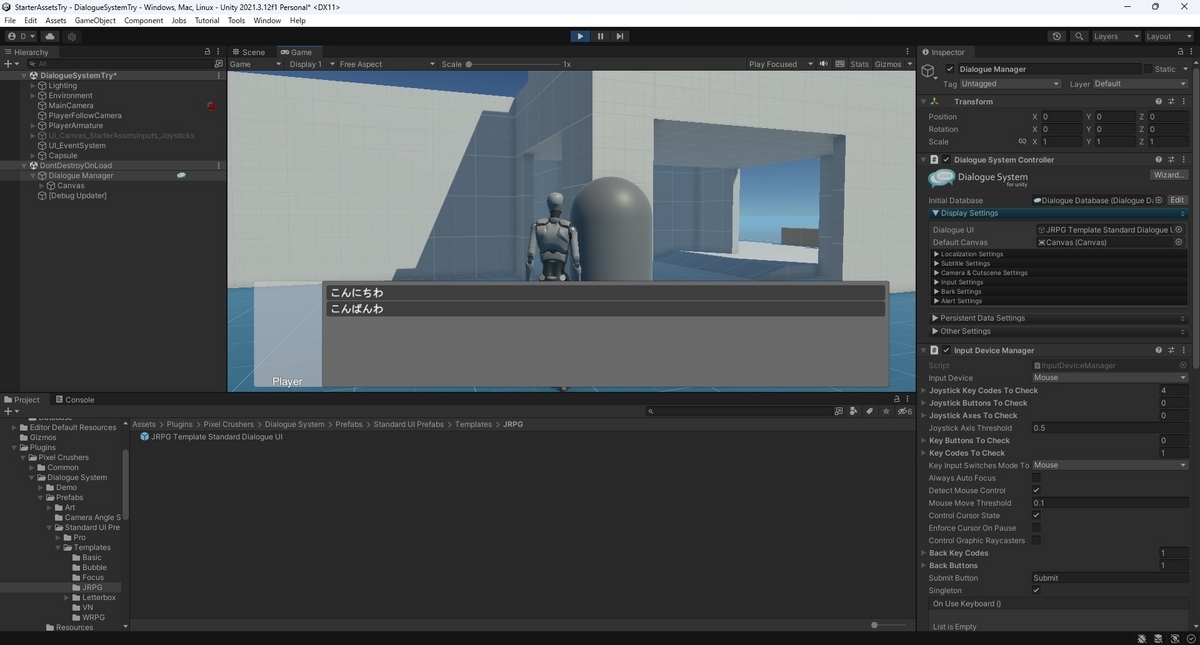This screenshot has width=1200, height=645.
Task: Click Hierarchy search-by-type icon
Action: point(219,63)
